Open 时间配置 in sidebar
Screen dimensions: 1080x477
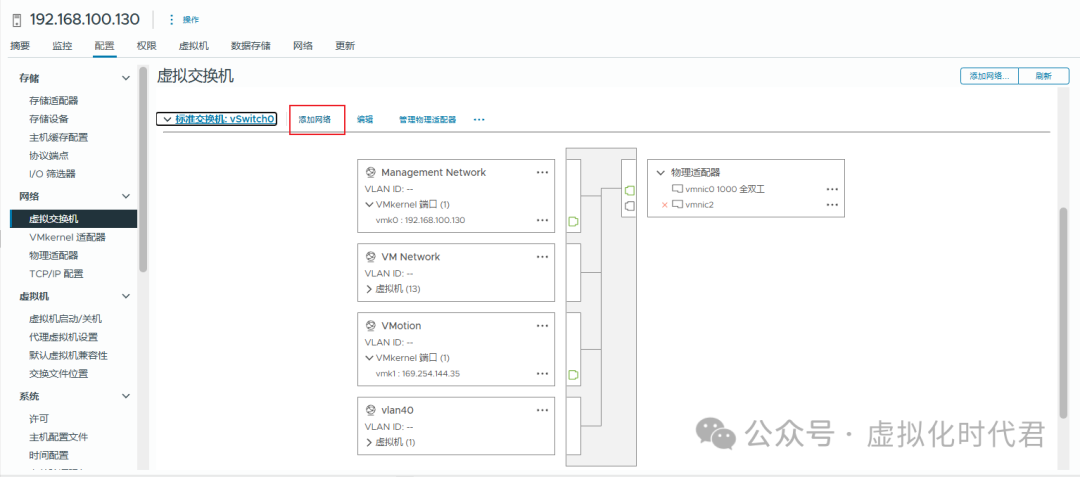point(49,456)
